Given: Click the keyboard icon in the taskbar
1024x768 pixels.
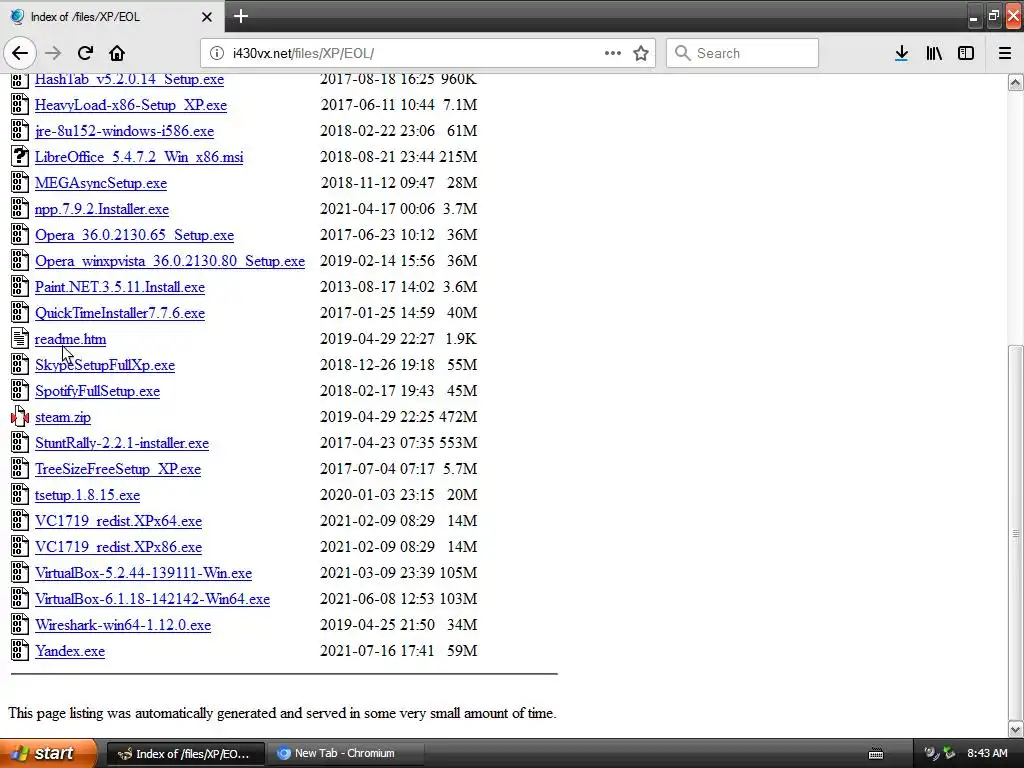Looking at the screenshot, I should pos(876,754).
